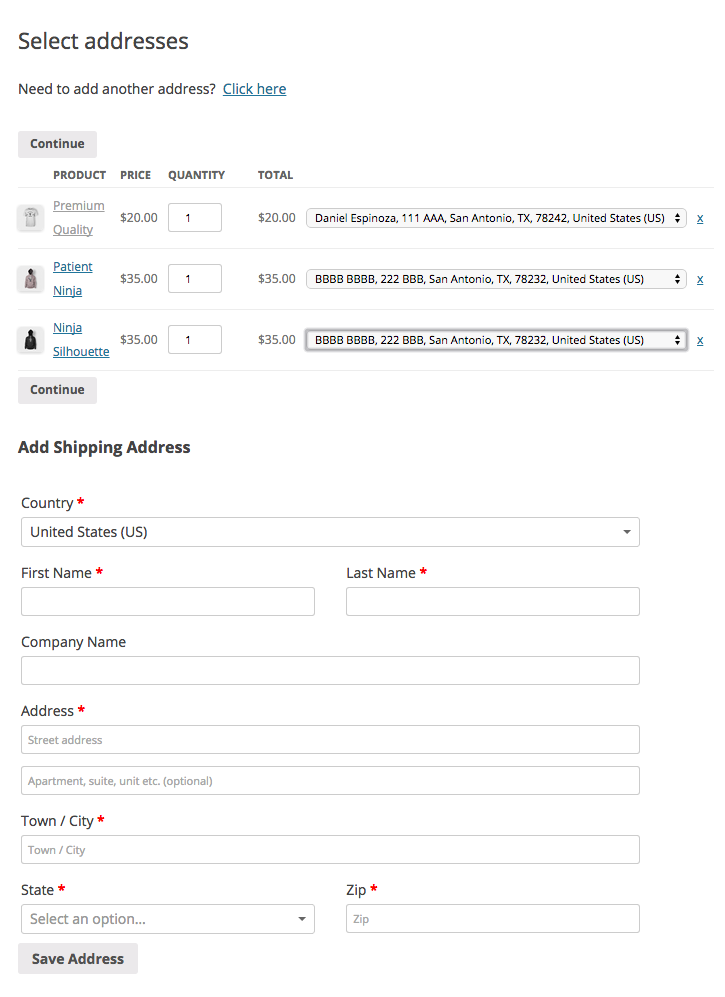Open the State select an option dropdown
725x997 pixels.
(x=167, y=919)
